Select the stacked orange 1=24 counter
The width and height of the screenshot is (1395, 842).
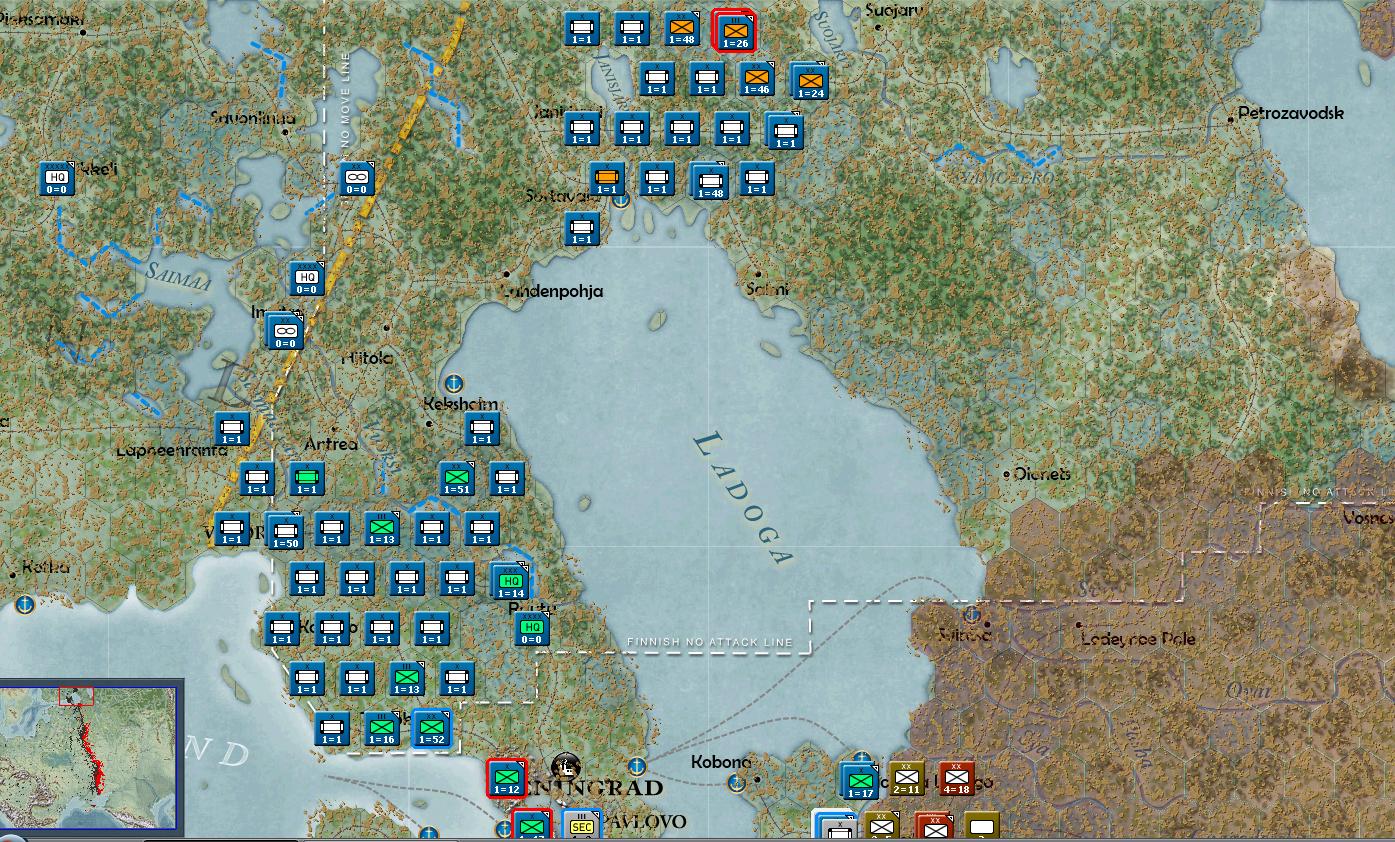810,82
